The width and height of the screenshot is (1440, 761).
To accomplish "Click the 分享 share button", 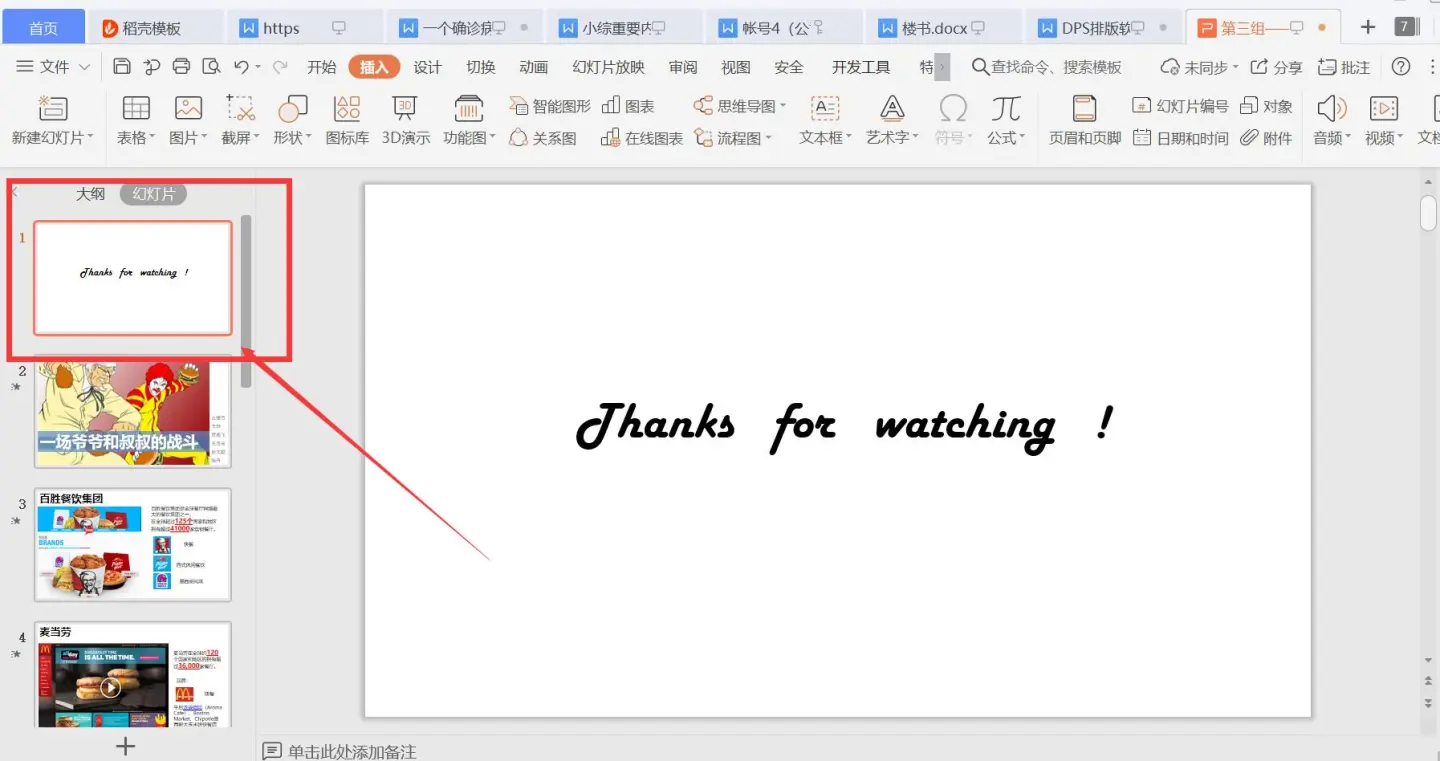I will point(1277,67).
